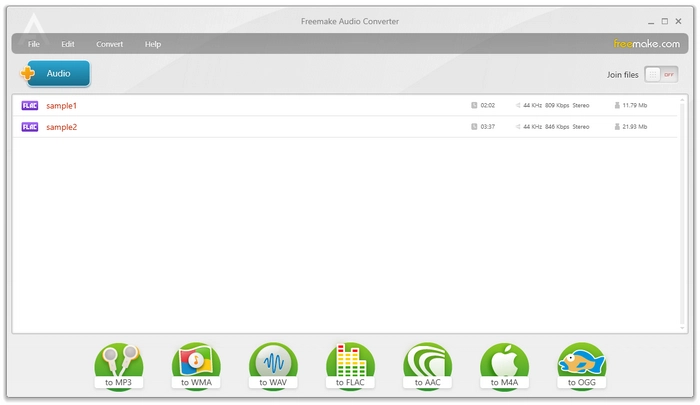Choose the to M4A apple icon
700x405 pixels.
pos(504,367)
